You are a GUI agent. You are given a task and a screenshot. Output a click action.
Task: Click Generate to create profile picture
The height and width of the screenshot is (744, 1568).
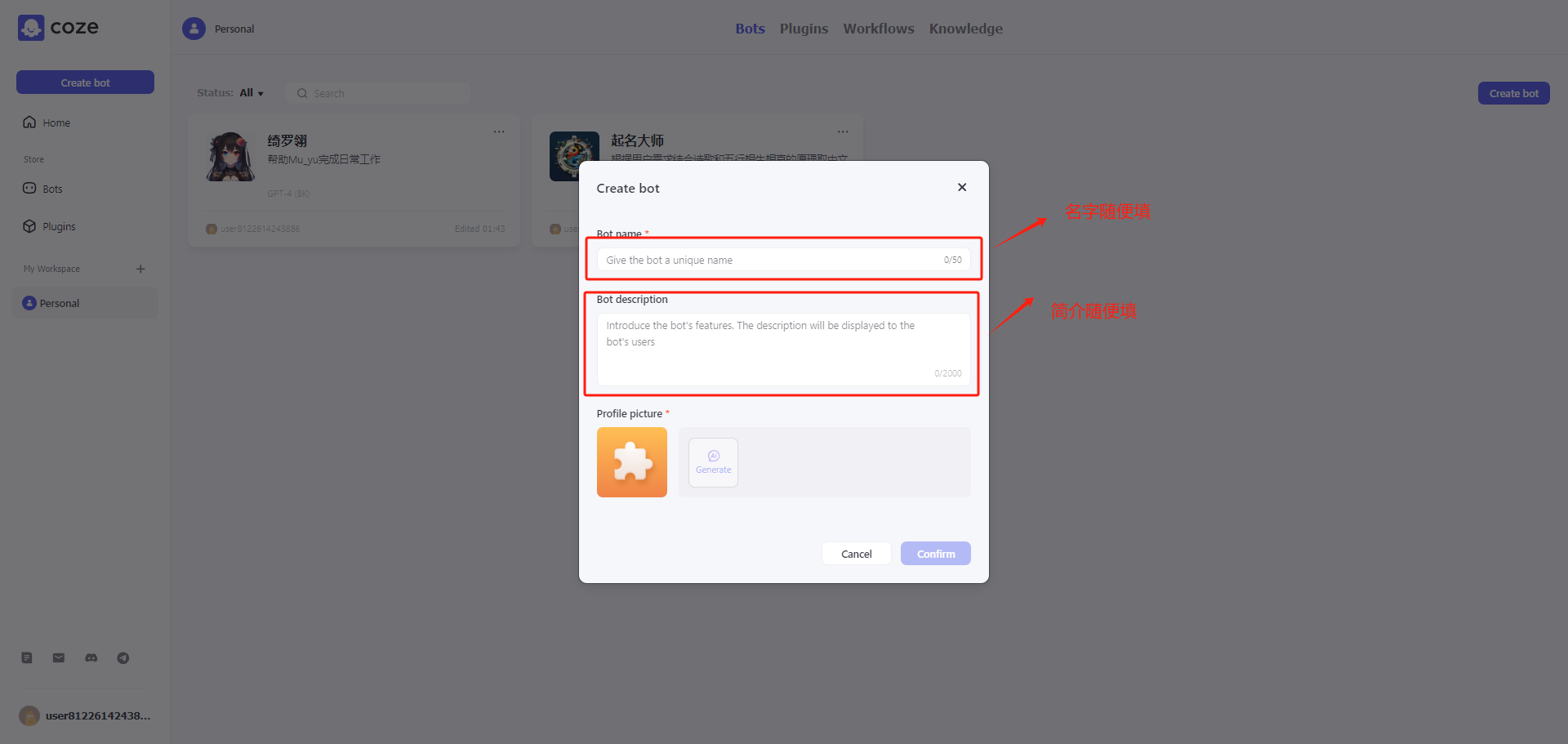pyautogui.click(x=713, y=462)
